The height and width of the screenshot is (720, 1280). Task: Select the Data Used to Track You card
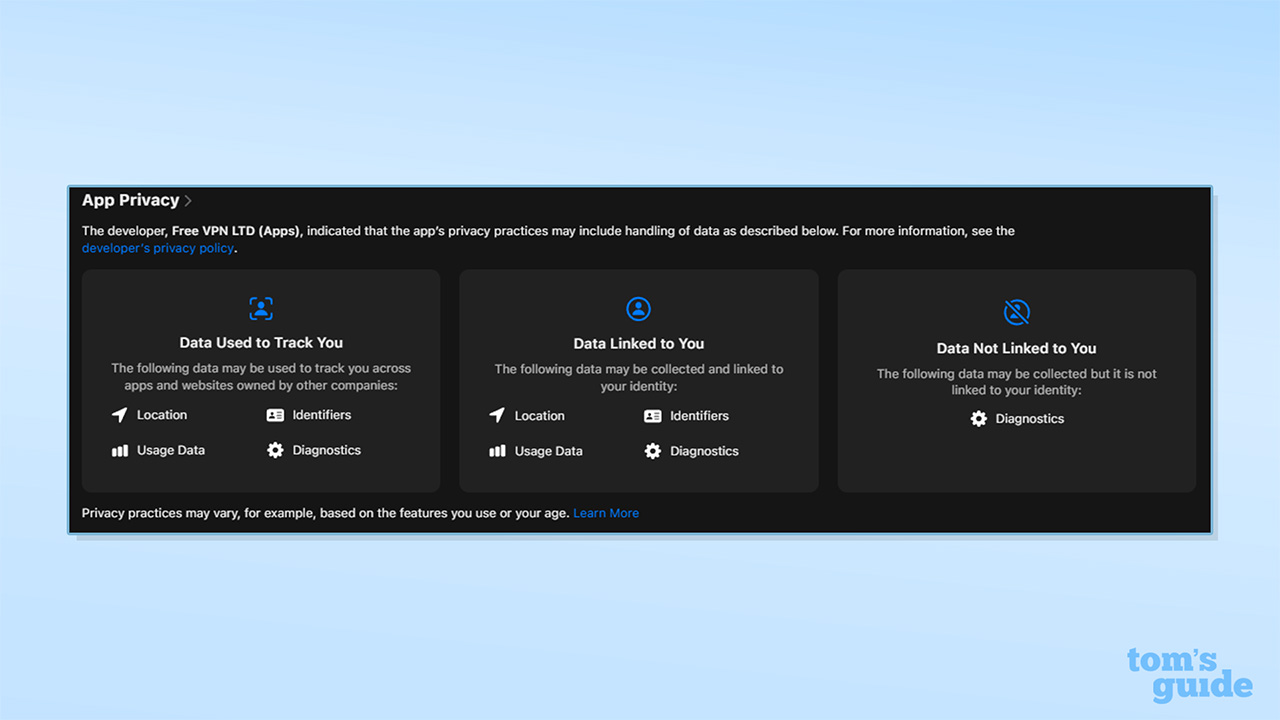pos(261,381)
